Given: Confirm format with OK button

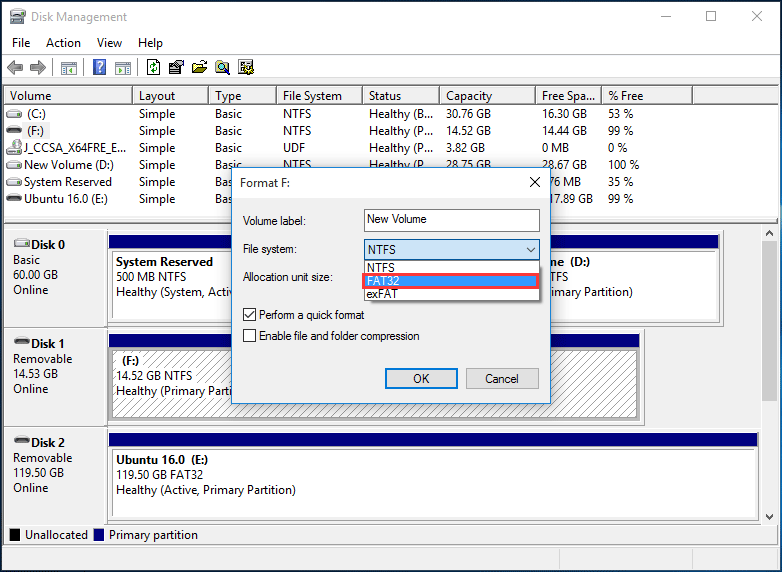Looking at the screenshot, I should click(x=421, y=379).
